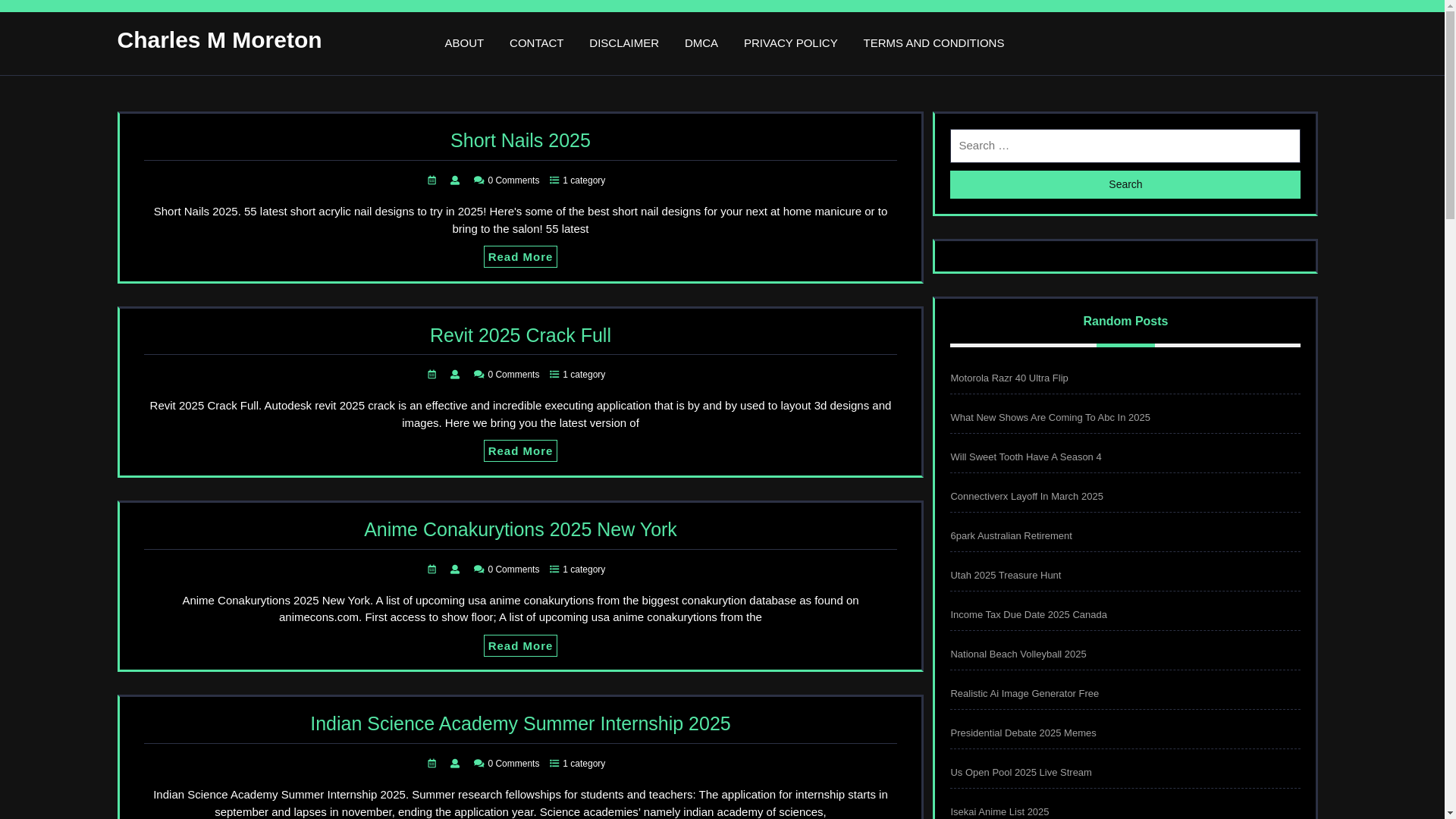Click the comments icon under Revit 2025 Crack Full
The width and height of the screenshot is (1456, 819).
[479, 375]
